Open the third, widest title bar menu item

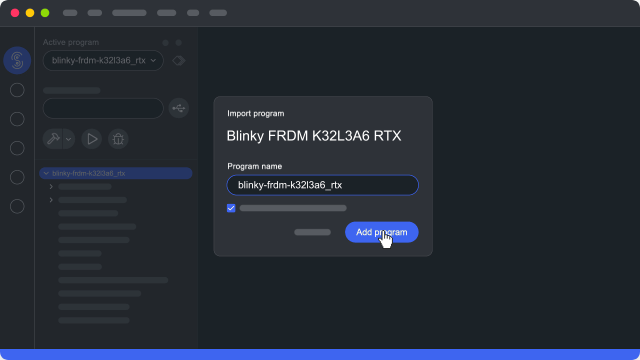129,13
